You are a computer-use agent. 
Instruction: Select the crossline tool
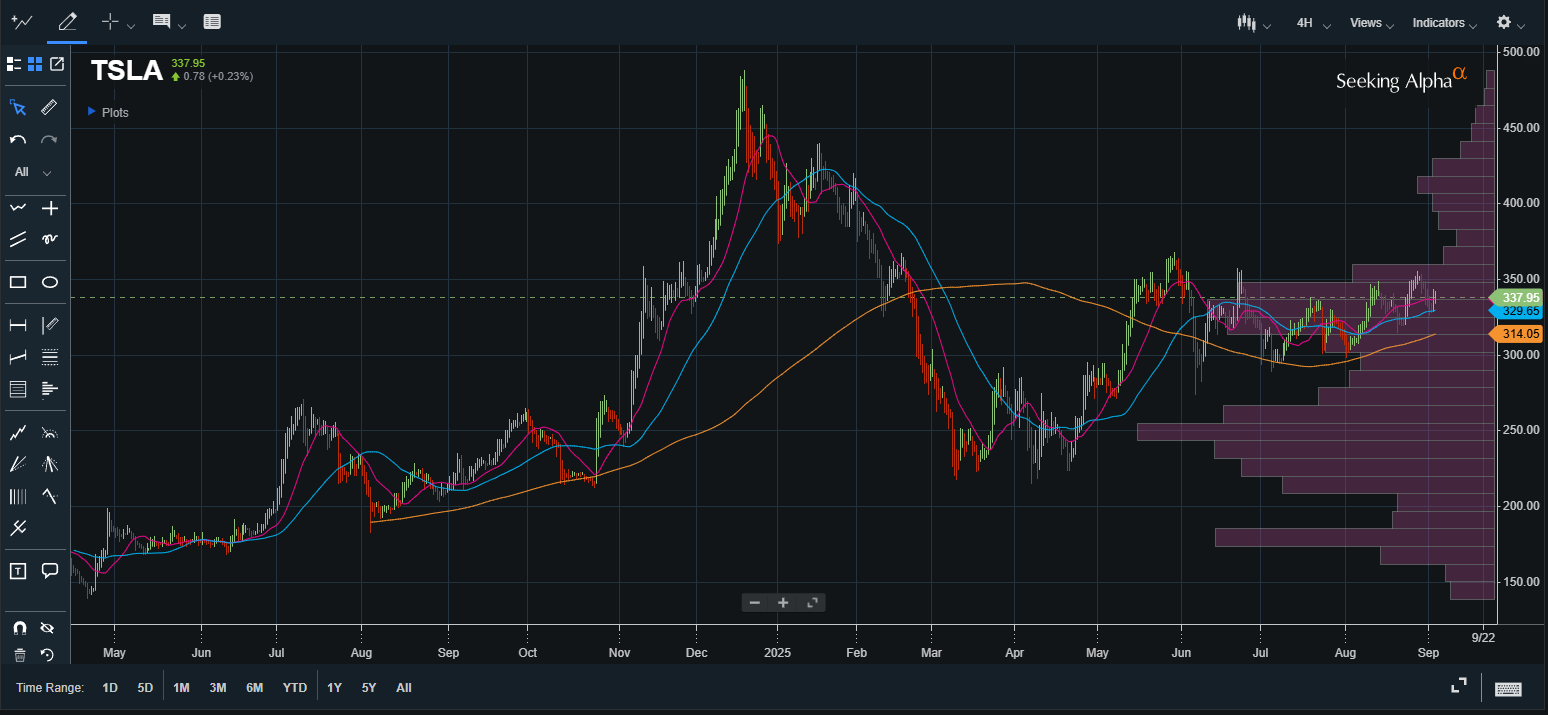click(x=49, y=208)
